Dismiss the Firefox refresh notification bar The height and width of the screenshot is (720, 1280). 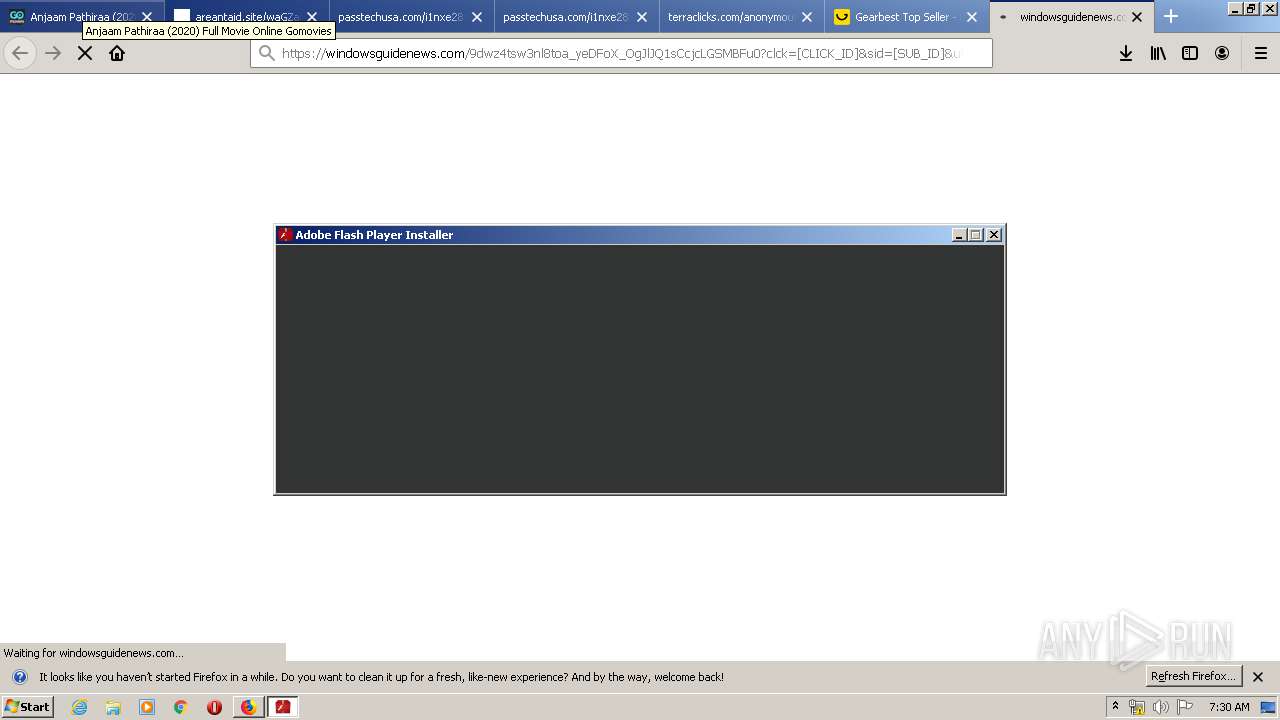tap(1258, 677)
